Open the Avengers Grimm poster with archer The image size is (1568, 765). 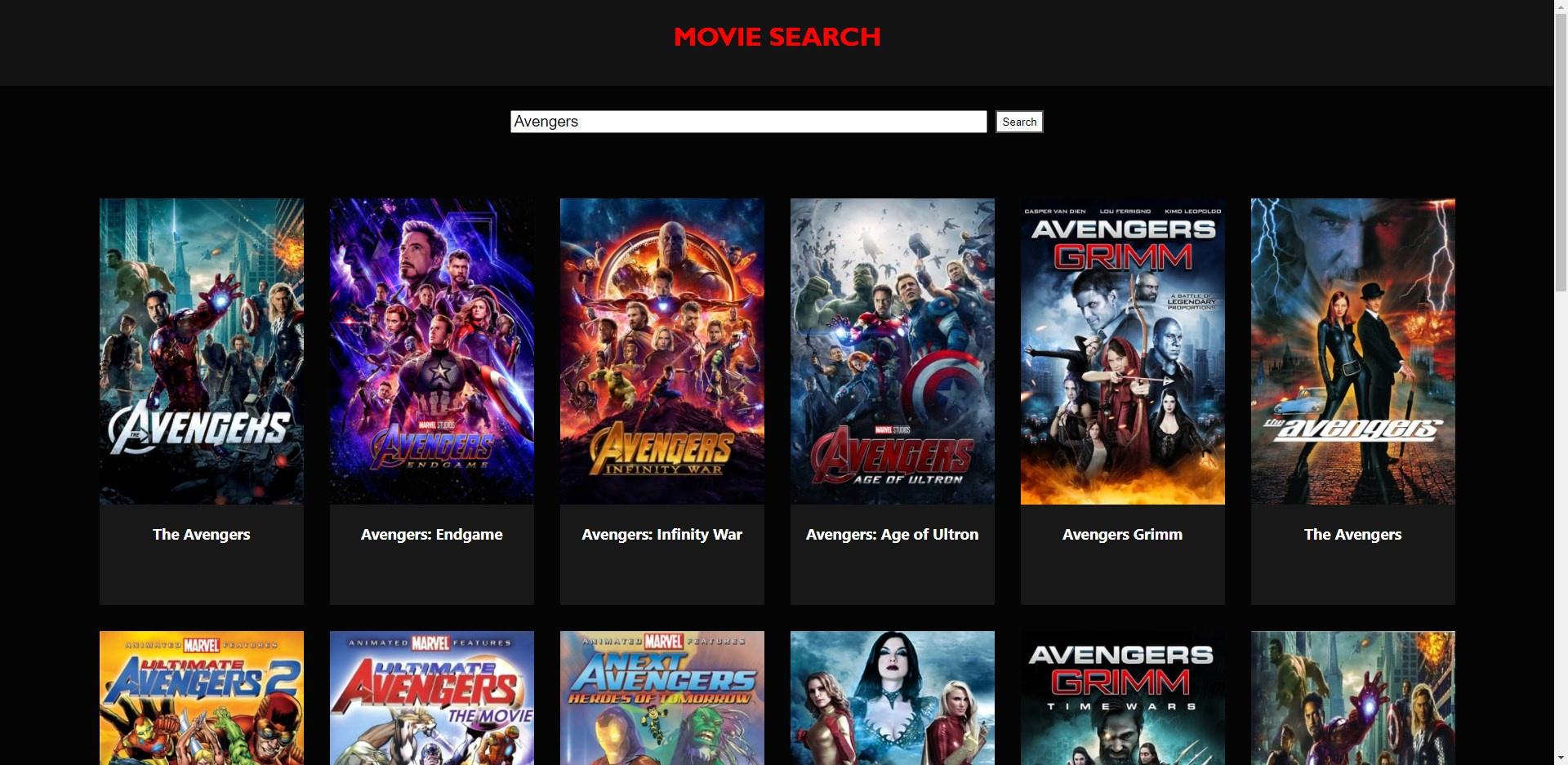pos(1122,351)
